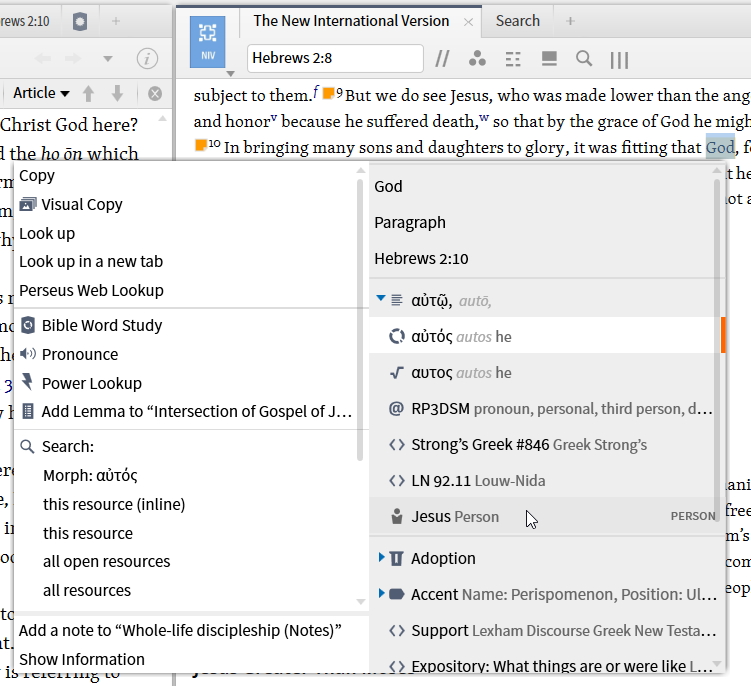
Task: Click footnote f after 'subject to them'
Action: pyautogui.click(x=316, y=90)
